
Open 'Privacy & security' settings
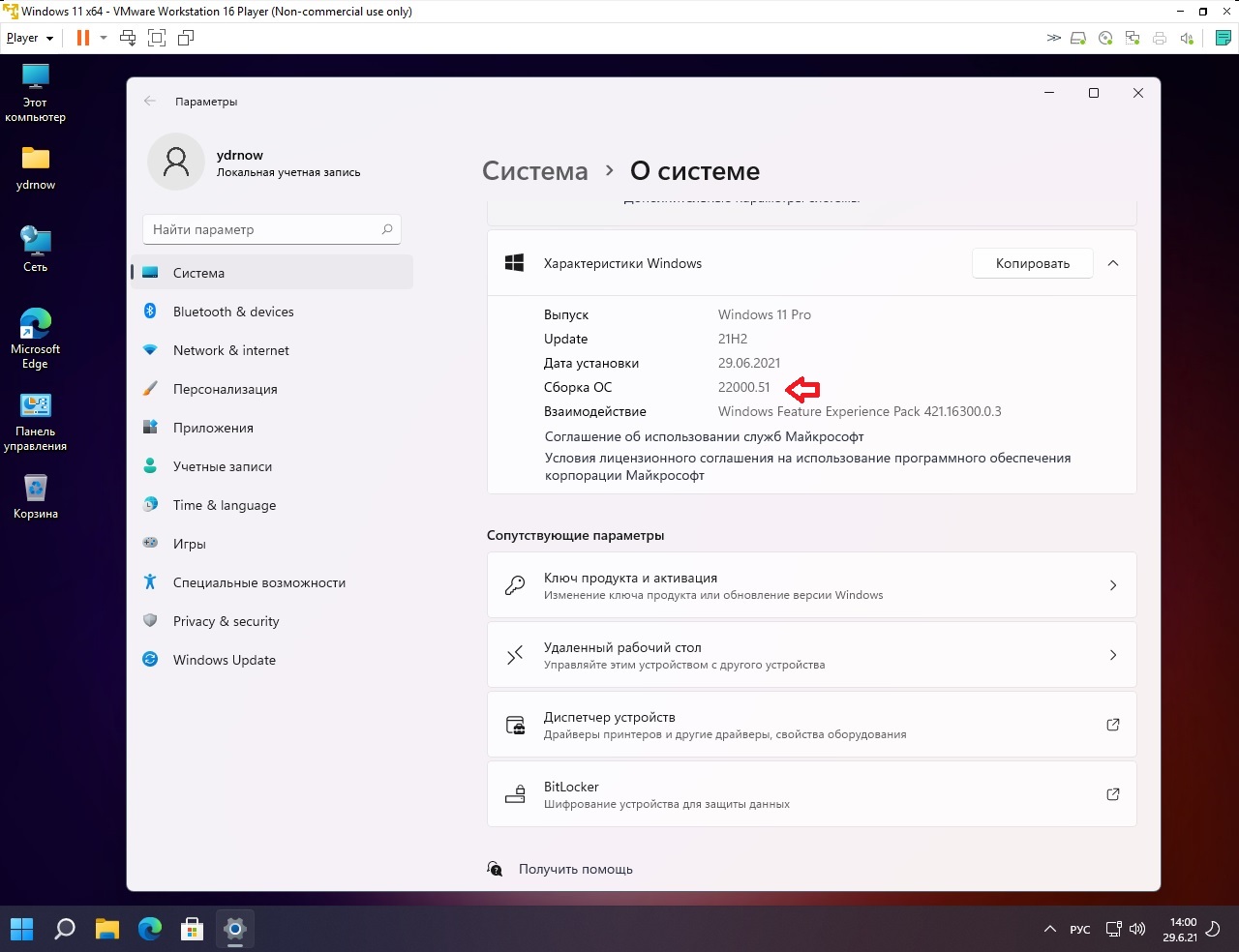(x=272, y=621)
